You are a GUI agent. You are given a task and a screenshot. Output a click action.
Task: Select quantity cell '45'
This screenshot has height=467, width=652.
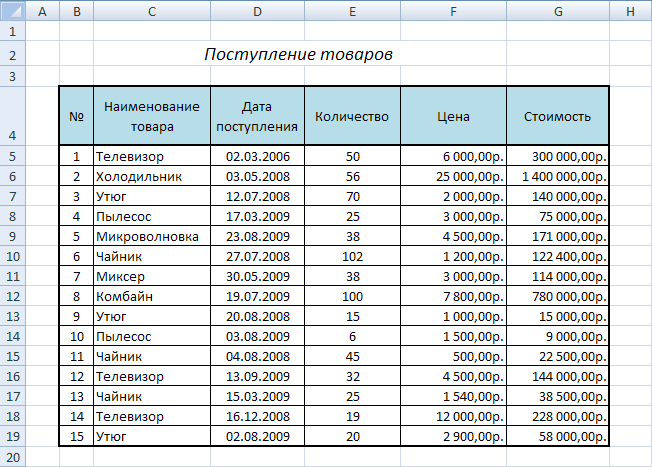point(353,356)
